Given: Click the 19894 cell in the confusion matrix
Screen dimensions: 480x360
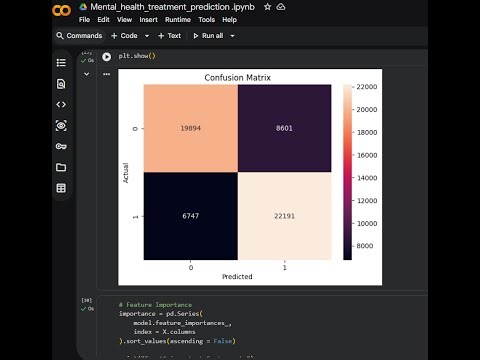Looking at the screenshot, I should (191, 128).
